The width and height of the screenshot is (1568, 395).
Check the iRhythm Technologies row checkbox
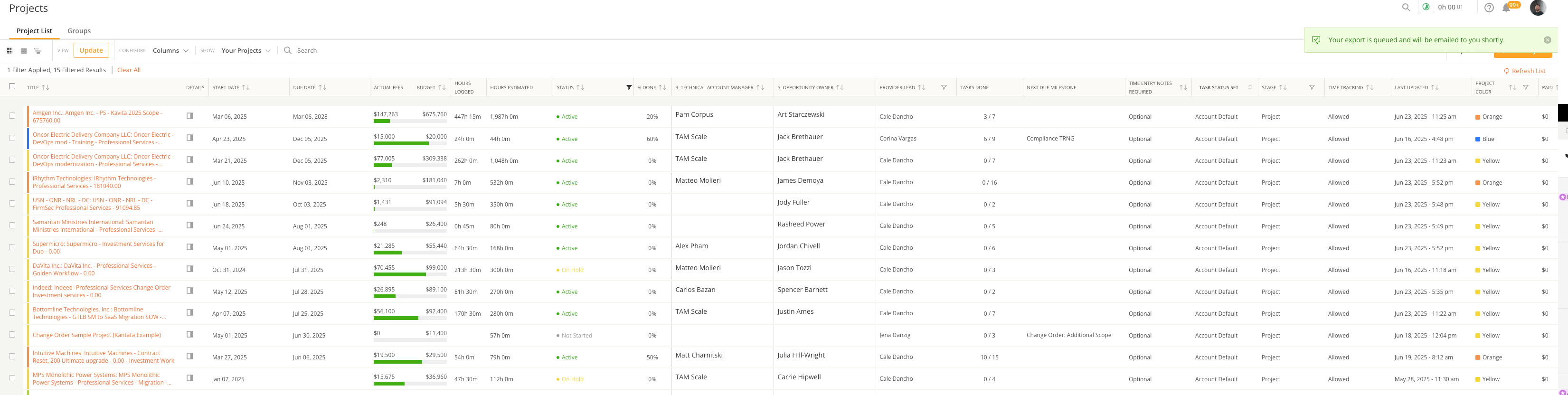(12, 182)
